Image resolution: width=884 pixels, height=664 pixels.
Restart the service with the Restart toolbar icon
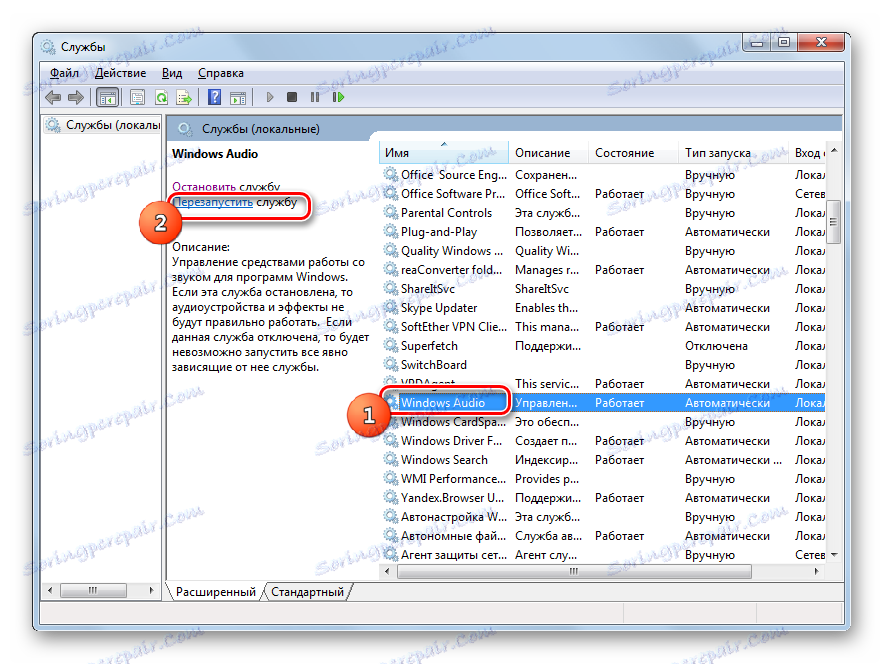pos(338,98)
